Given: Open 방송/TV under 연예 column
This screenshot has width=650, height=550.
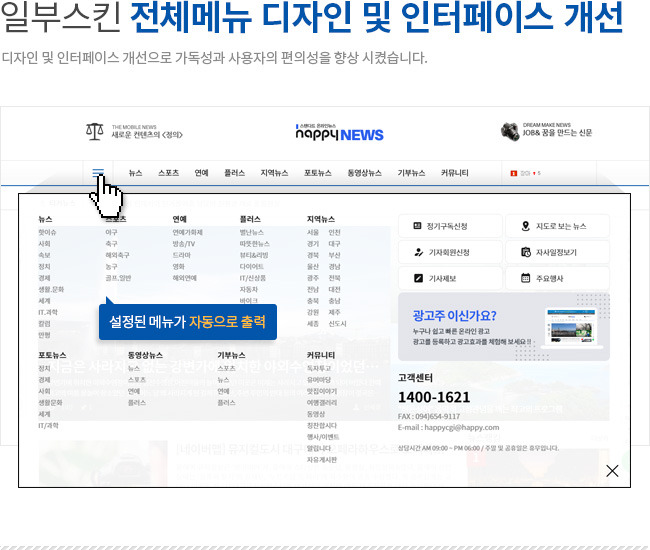Looking at the screenshot, I should pos(184,244).
